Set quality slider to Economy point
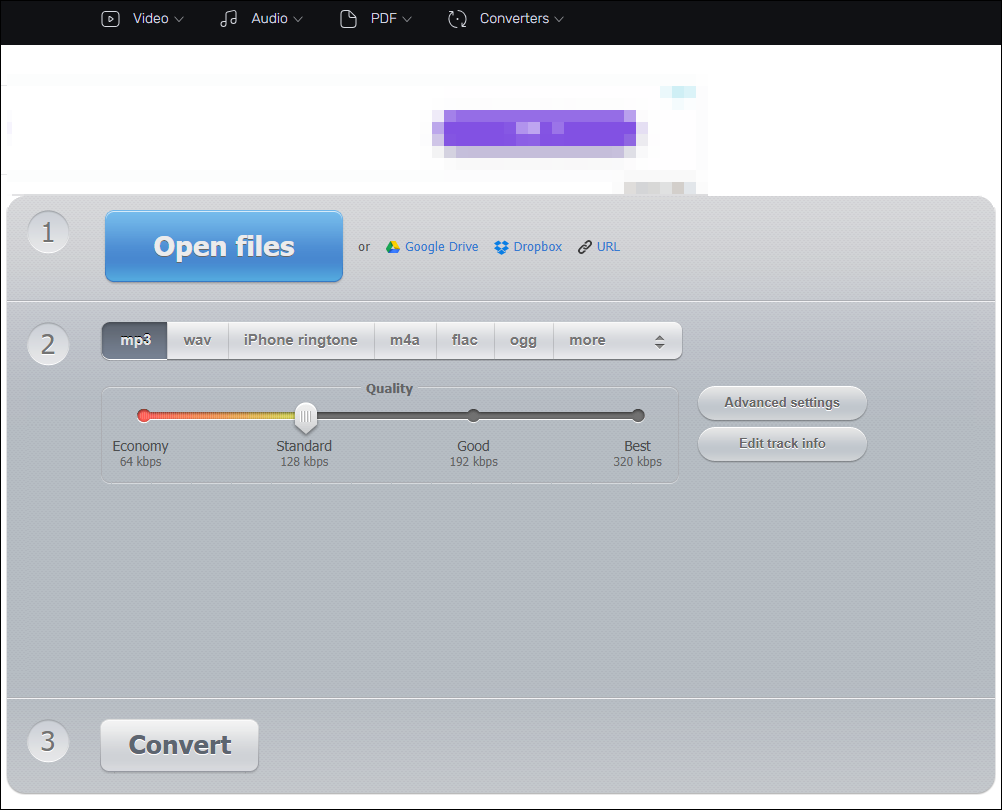Image resolution: width=1002 pixels, height=810 pixels. [144, 416]
